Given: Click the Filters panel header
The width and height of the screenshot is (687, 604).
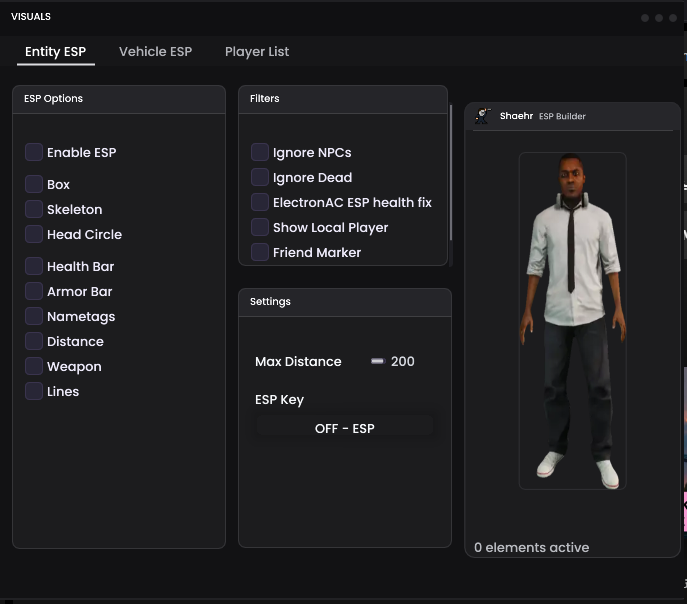Looking at the screenshot, I should 343,99.
